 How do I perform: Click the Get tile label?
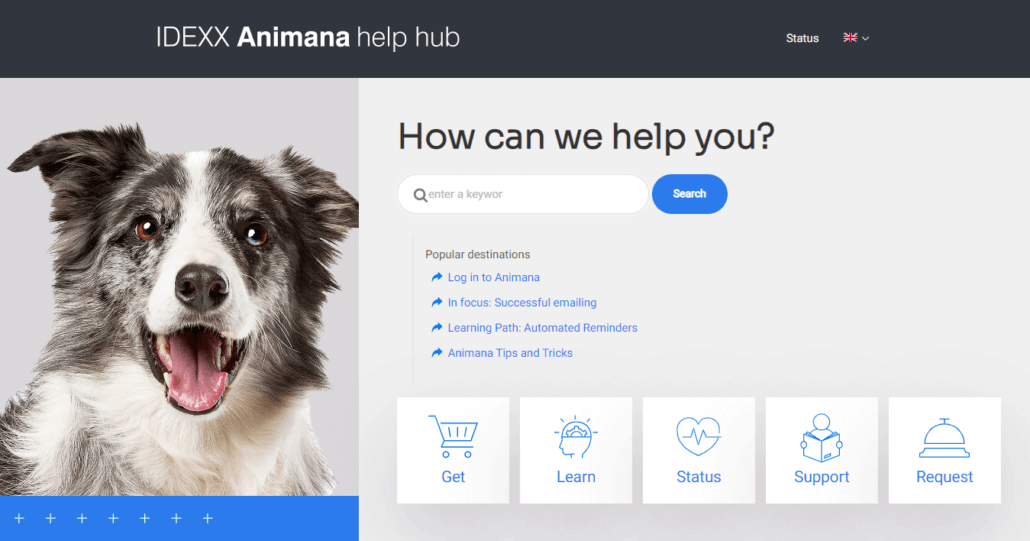coord(453,477)
